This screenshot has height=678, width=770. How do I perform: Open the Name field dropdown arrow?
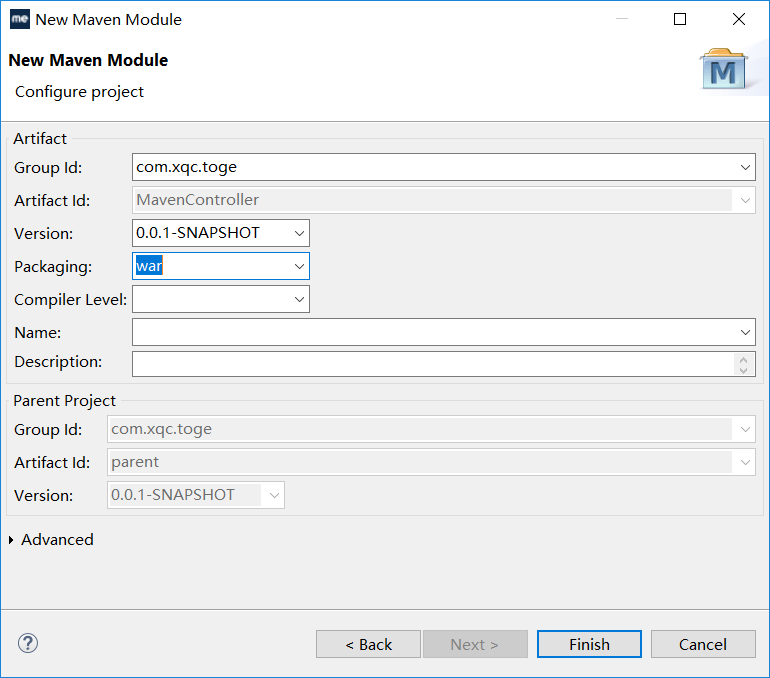[745, 332]
